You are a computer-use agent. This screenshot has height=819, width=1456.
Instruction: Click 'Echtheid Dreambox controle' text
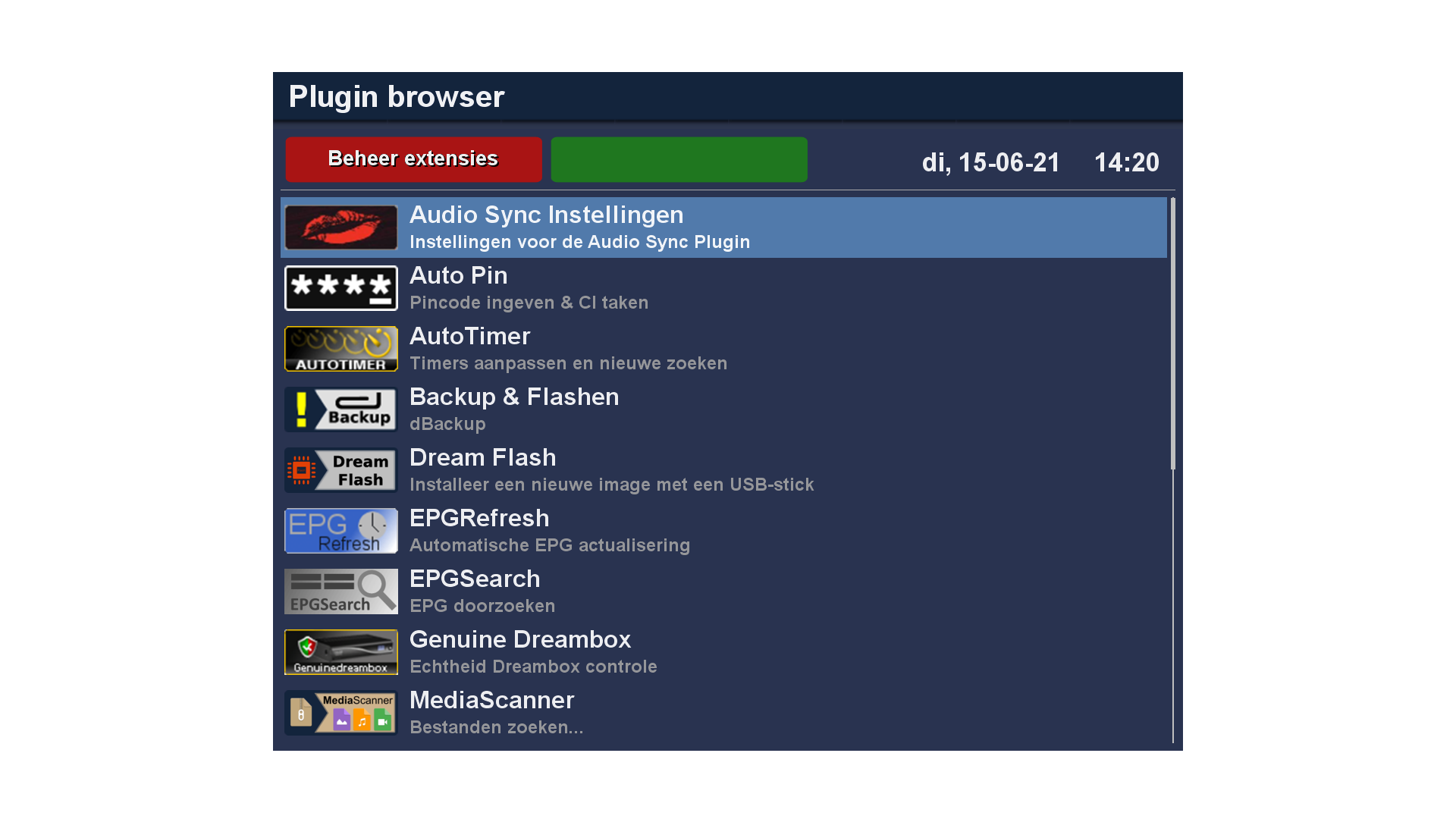(x=533, y=667)
